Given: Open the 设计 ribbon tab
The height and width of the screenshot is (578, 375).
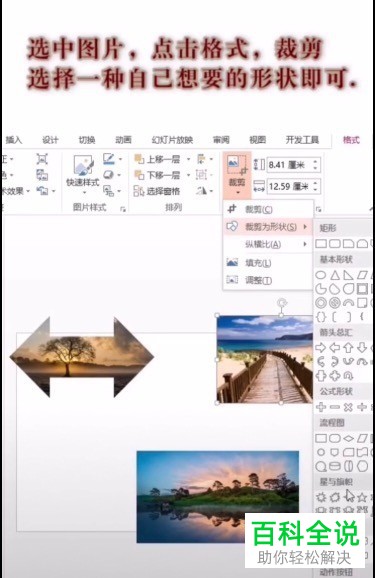Looking at the screenshot, I should [x=50, y=140].
